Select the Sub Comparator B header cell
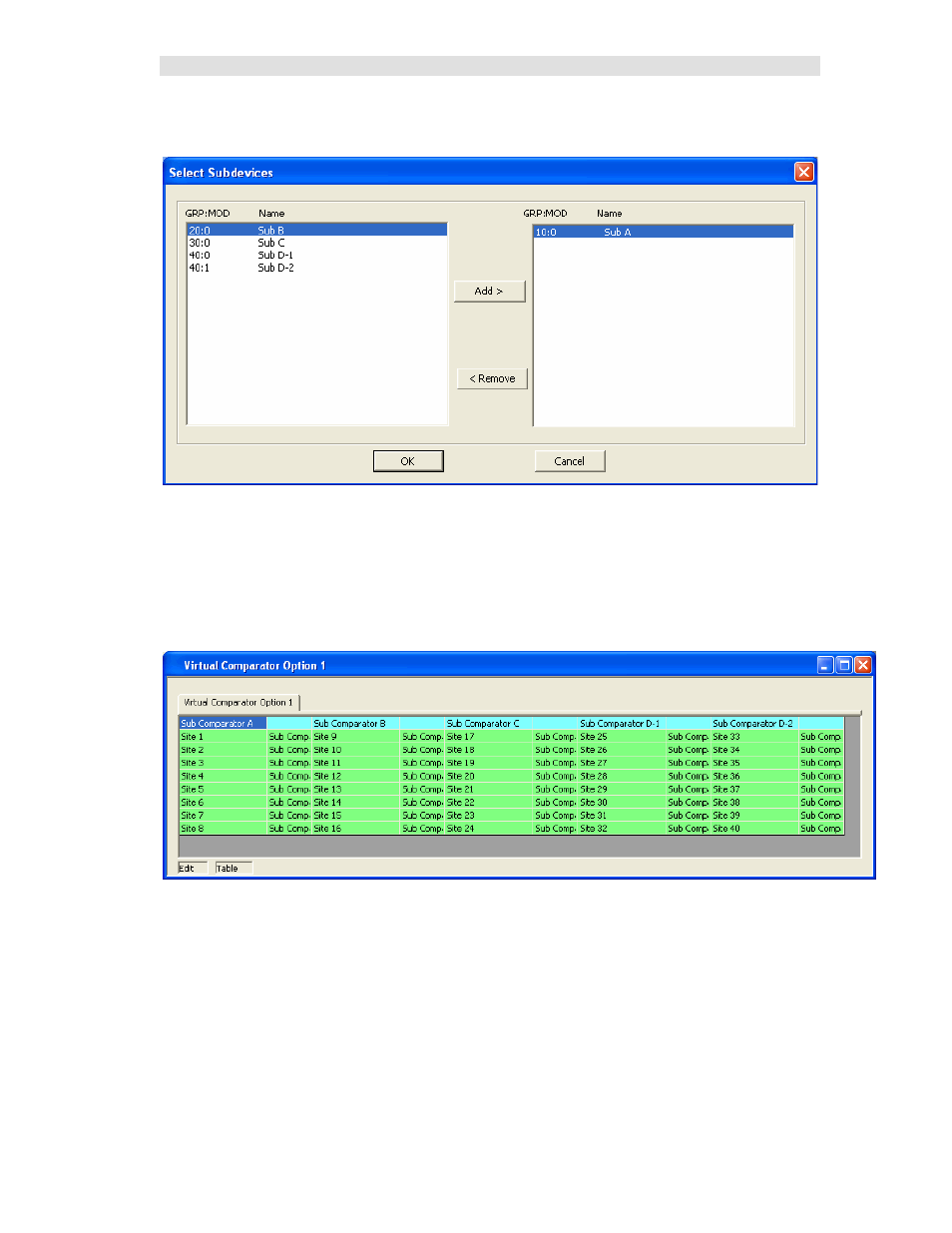The height and width of the screenshot is (1233, 952). point(355,723)
